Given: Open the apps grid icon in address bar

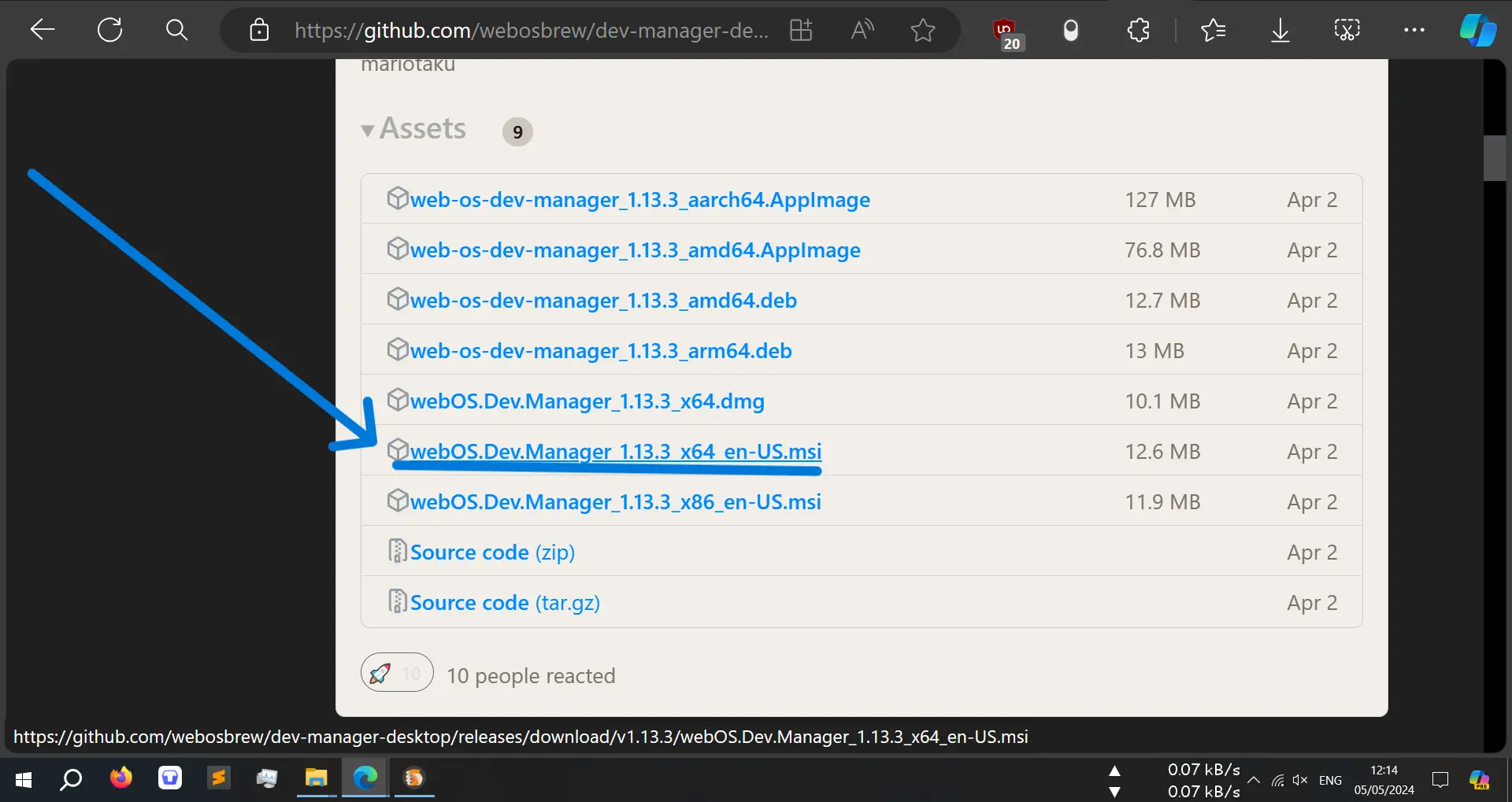Looking at the screenshot, I should [x=801, y=30].
